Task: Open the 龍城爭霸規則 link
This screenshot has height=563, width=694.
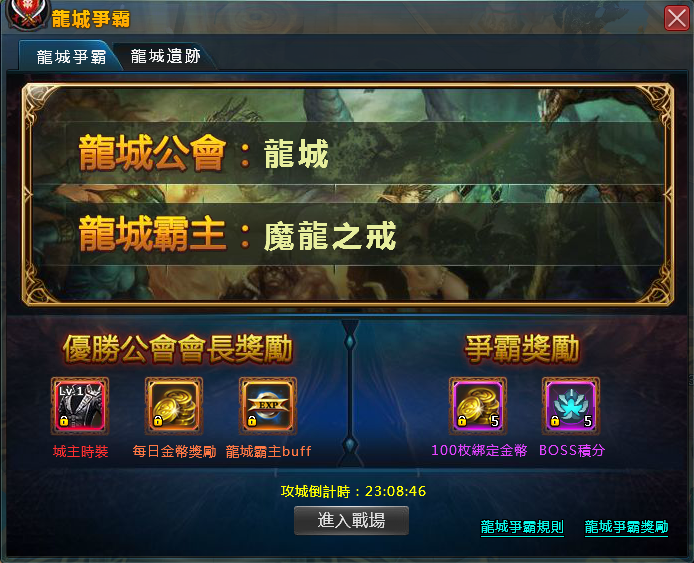Action: (522, 527)
